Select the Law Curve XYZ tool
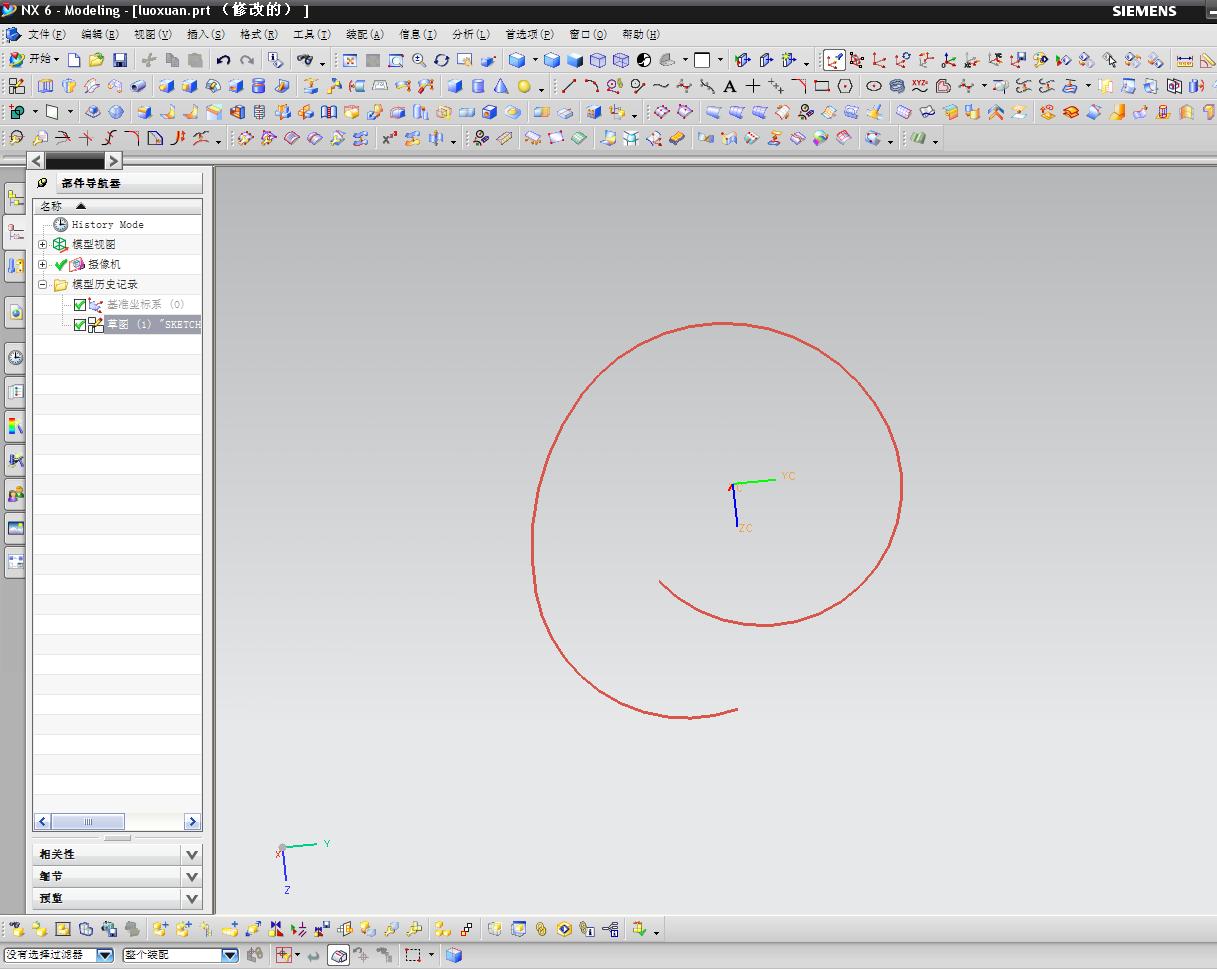This screenshot has width=1217, height=969. (920, 86)
